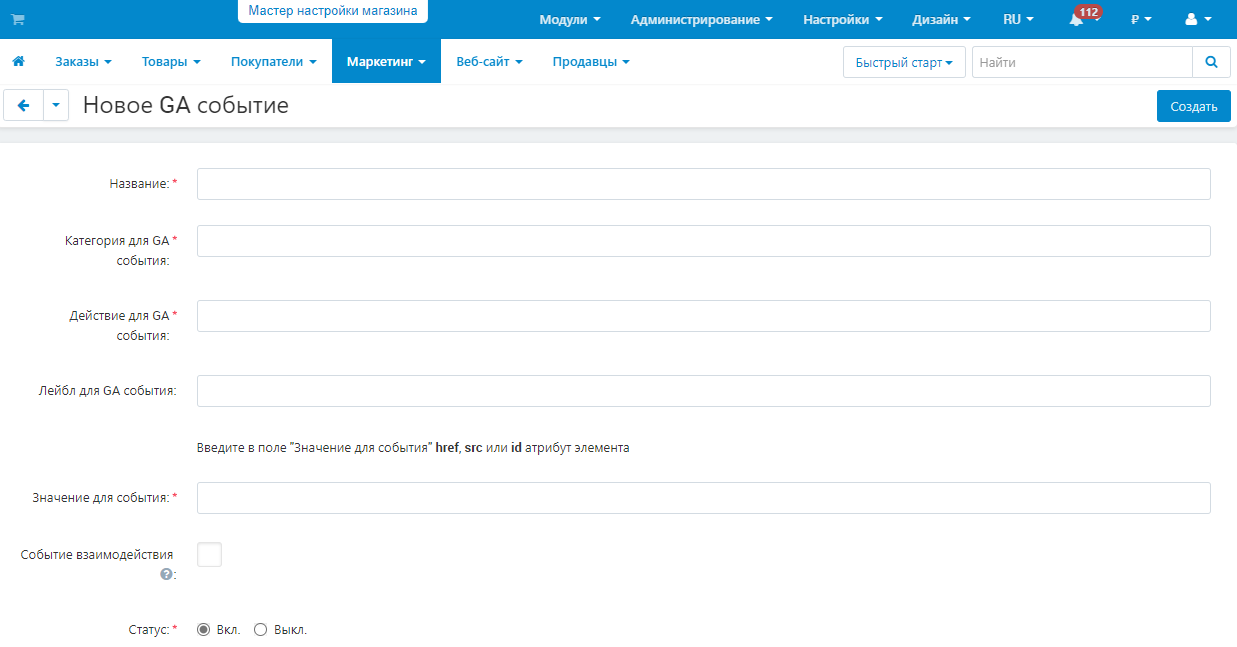Go to the dashboard home icon
Screen dimensions: 1237x647
tap(18, 61)
